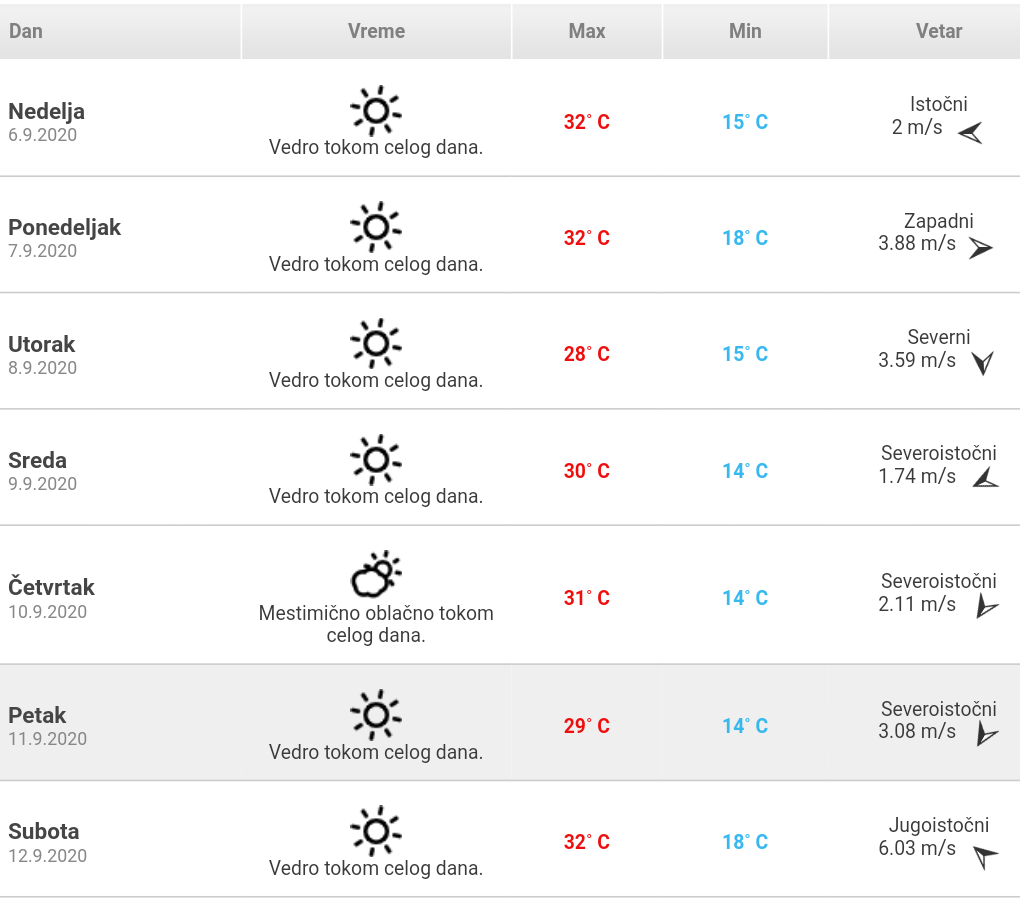Click the Mestimično oblačno description text

pyautogui.click(x=376, y=624)
